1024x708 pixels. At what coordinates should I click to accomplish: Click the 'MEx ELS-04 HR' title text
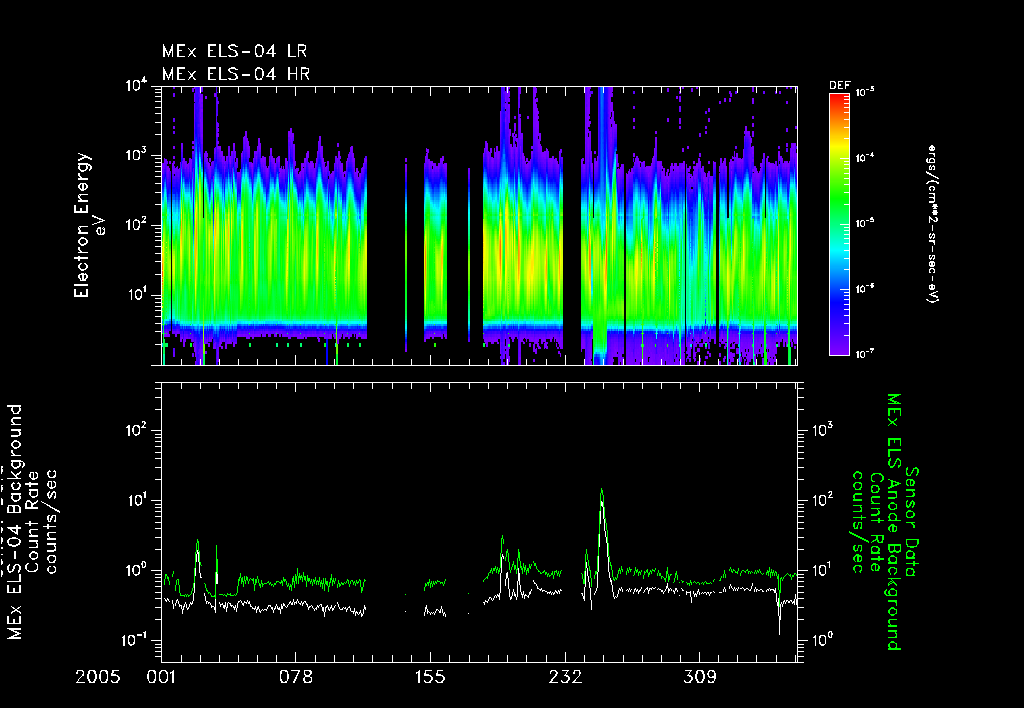[x=236, y=74]
